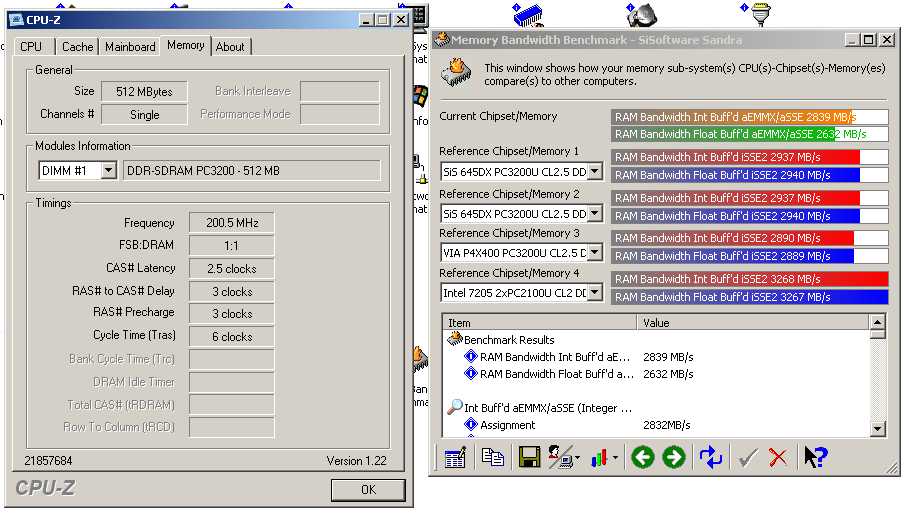Select Int Buff'd aEMMX/aSSE (Integer row

(656, 408)
